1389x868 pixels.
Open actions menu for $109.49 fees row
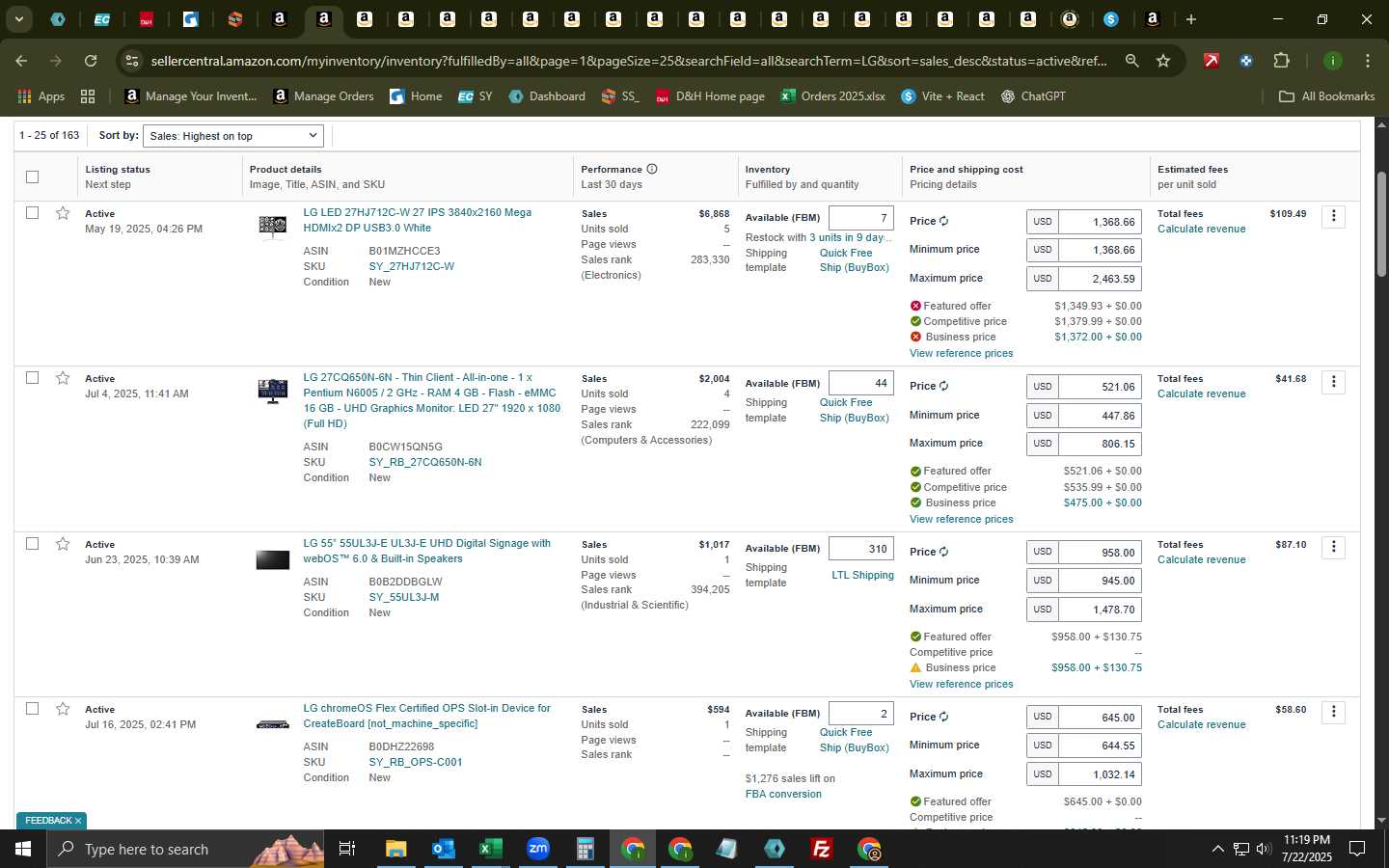click(x=1334, y=216)
